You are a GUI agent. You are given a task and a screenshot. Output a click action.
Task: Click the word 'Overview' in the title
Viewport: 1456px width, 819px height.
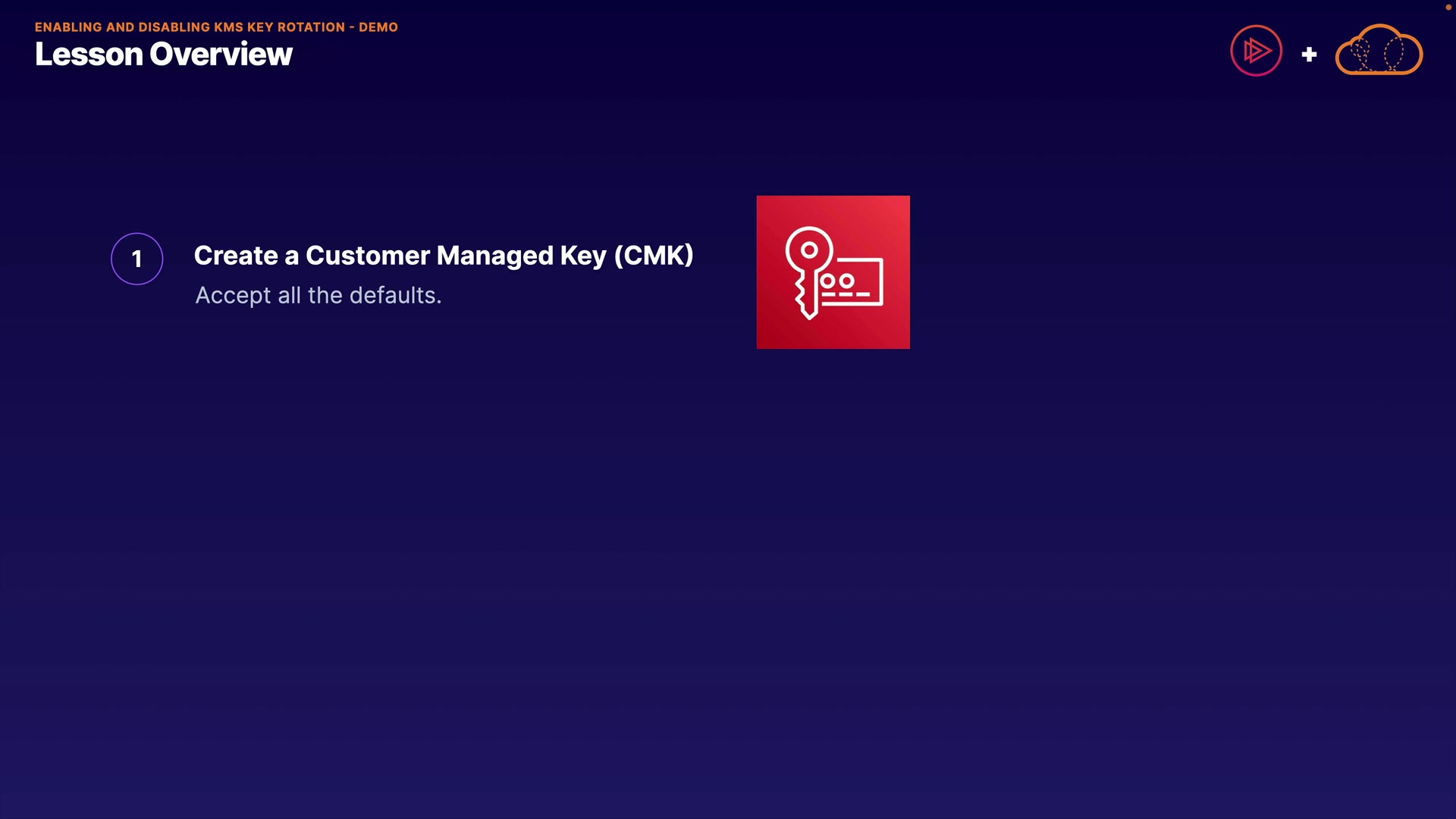point(221,55)
